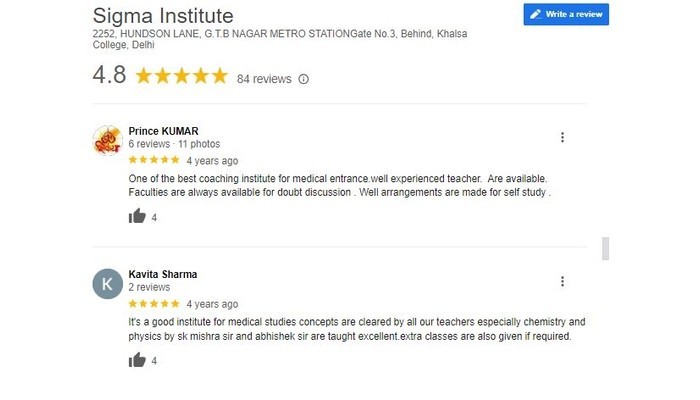Screen dimensions: 700x400
Task: Click Kavita Sharma's "2 reviews" text
Action: [x=149, y=288]
